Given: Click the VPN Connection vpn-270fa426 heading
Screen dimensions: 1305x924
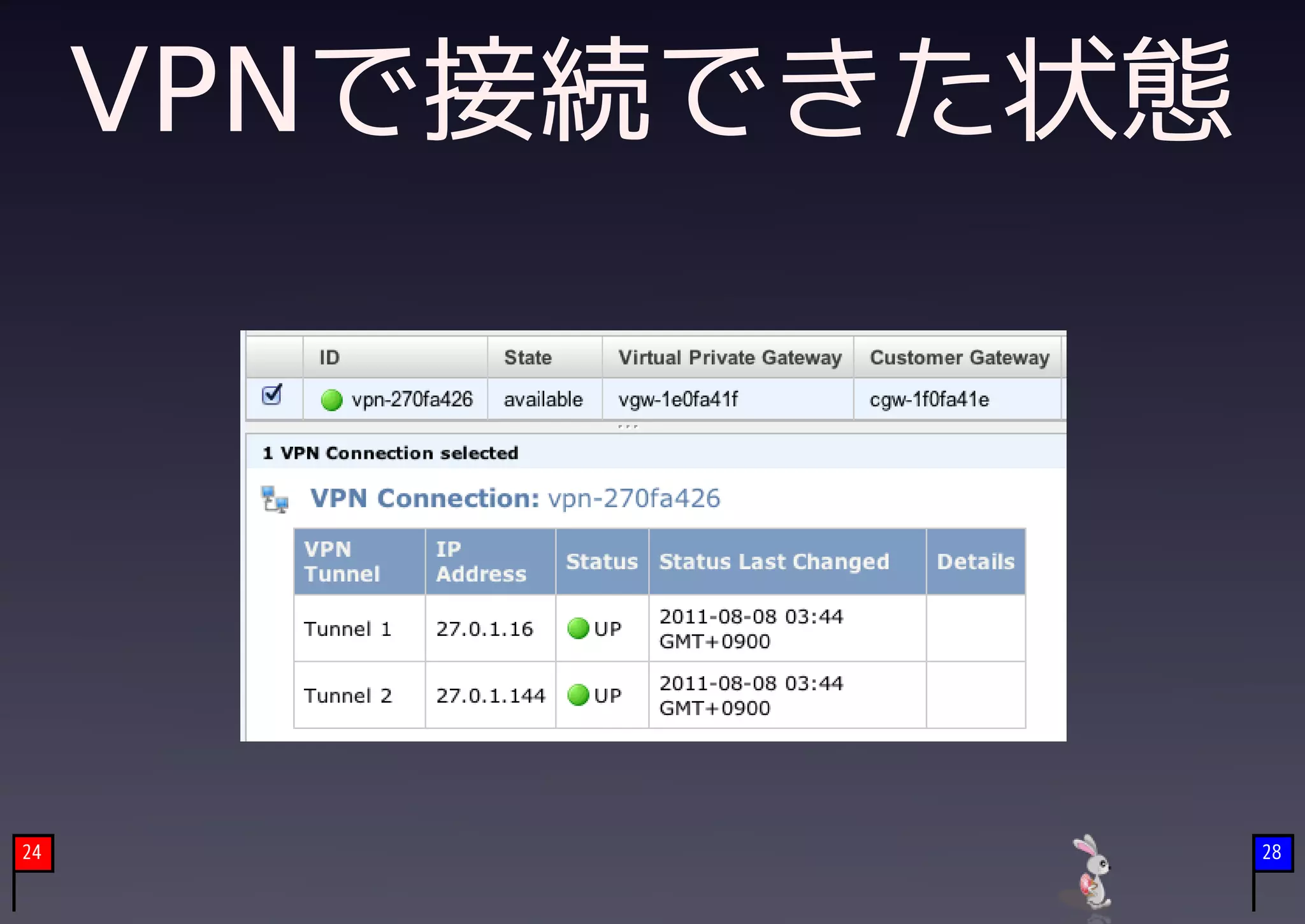Looking at the screenshot, I should (x=515, y=498).
